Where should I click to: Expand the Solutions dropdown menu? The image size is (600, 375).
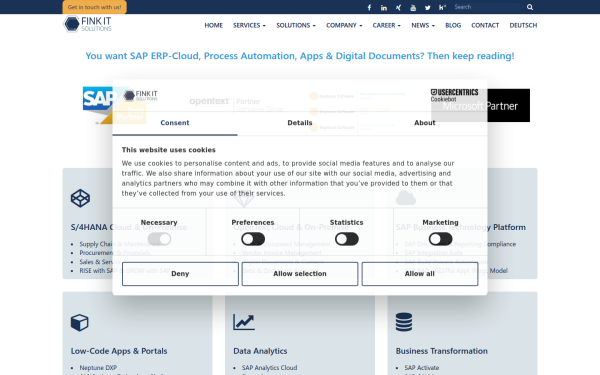pyautogui.click(x=296, y=25)
